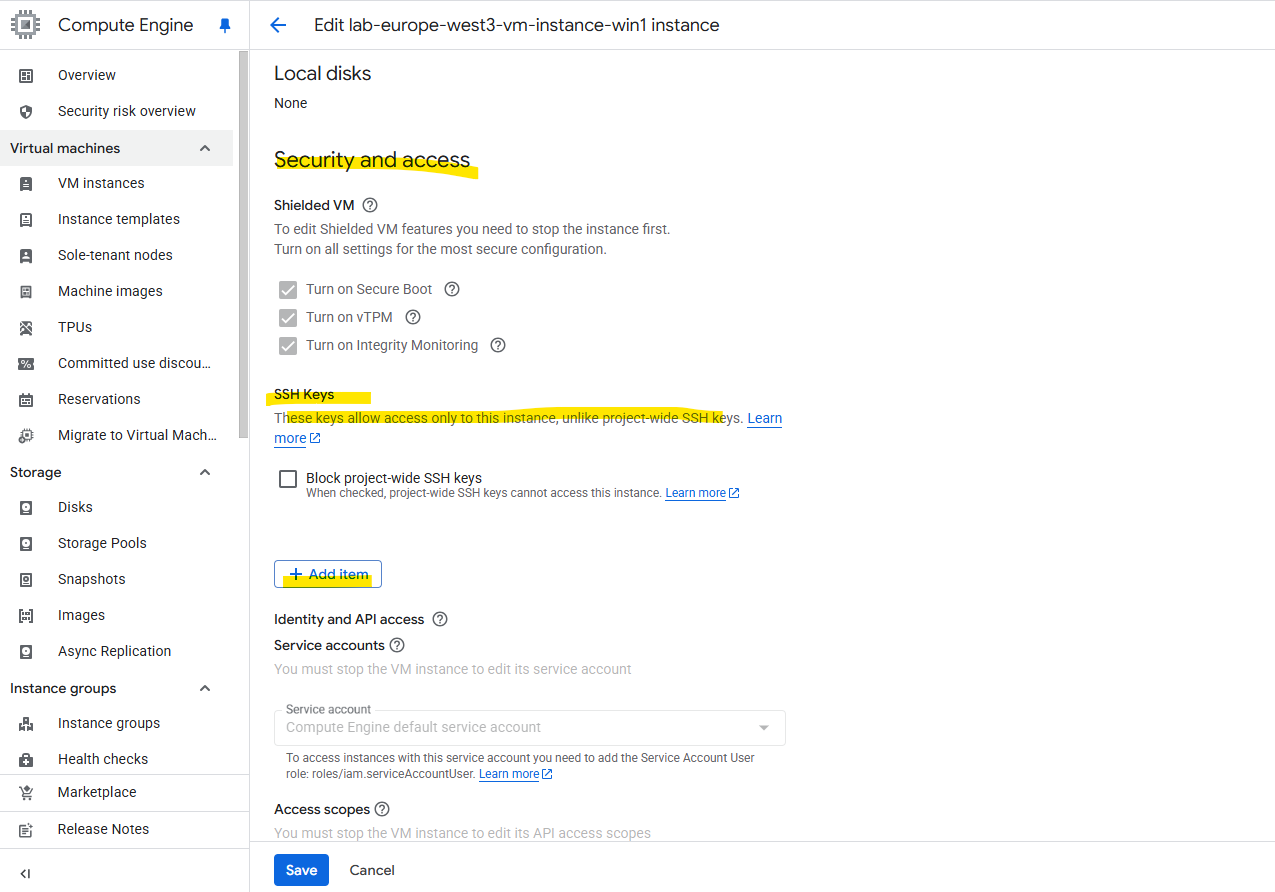This screenshot has width=1275, height=892.
Task: Collapse the sidebar with the bottom arrow icon
Action: click(x=26, y=873)
